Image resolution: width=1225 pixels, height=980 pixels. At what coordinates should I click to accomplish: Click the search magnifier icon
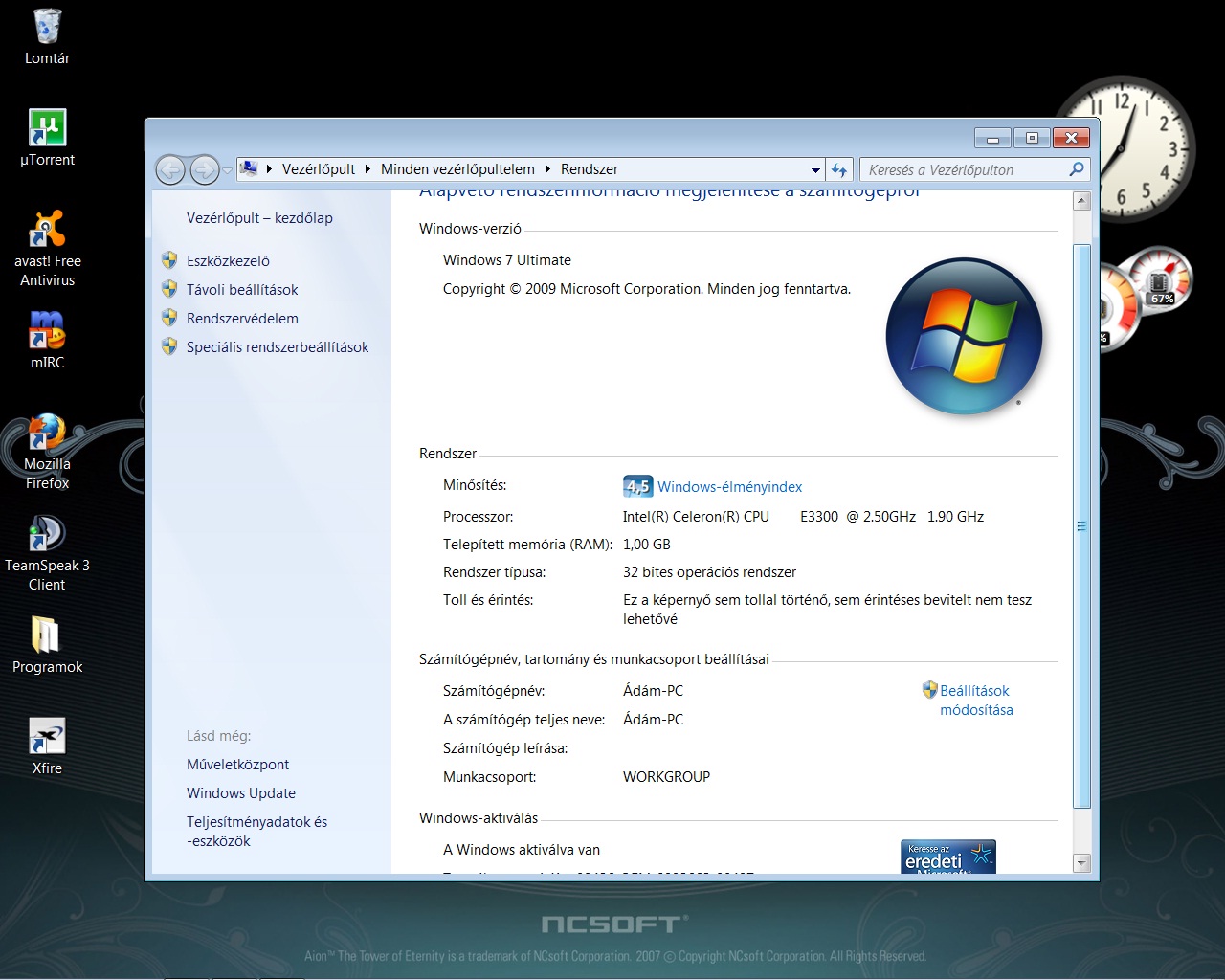click(1077, 169)
